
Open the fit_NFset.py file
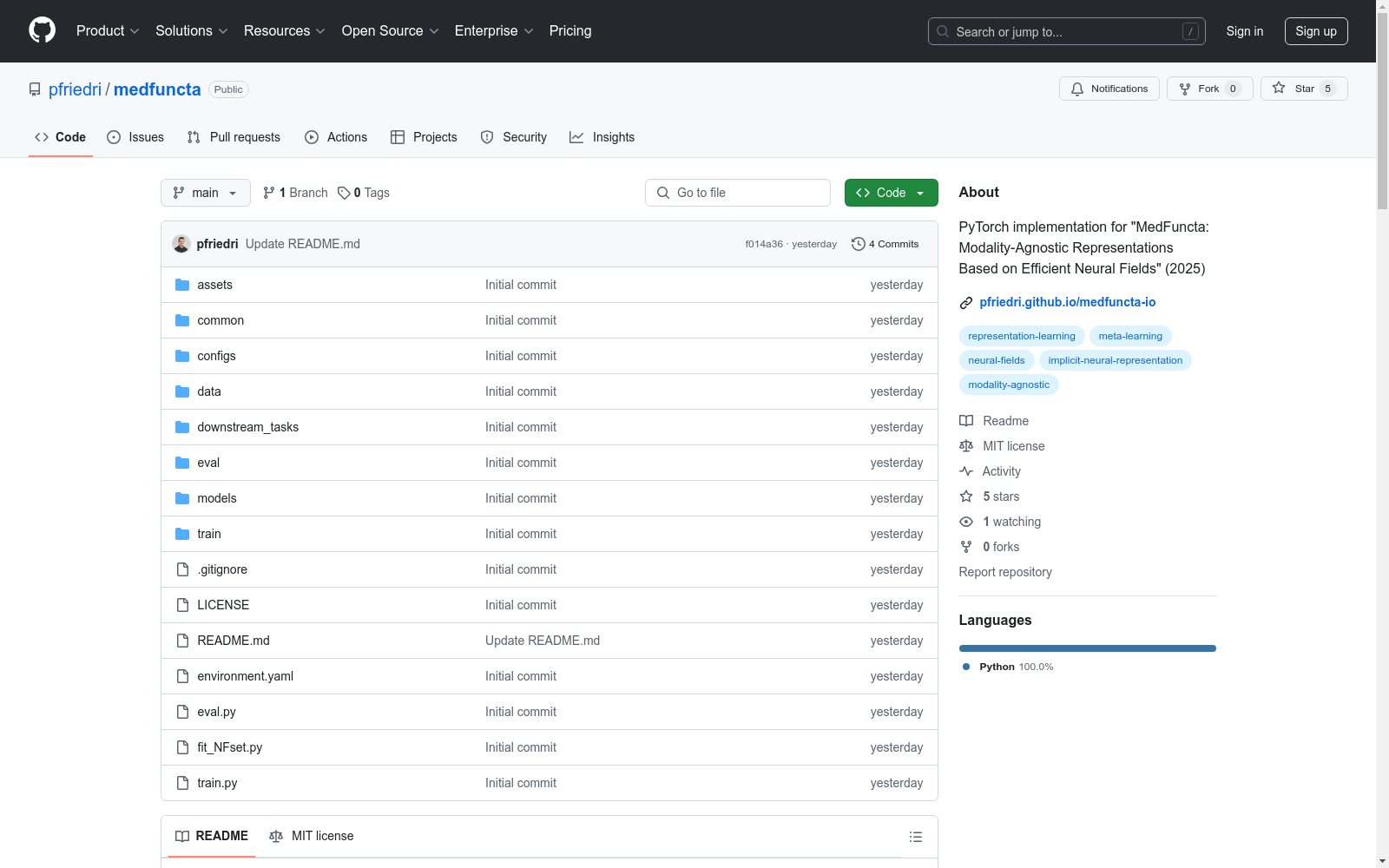coord(230,747)
